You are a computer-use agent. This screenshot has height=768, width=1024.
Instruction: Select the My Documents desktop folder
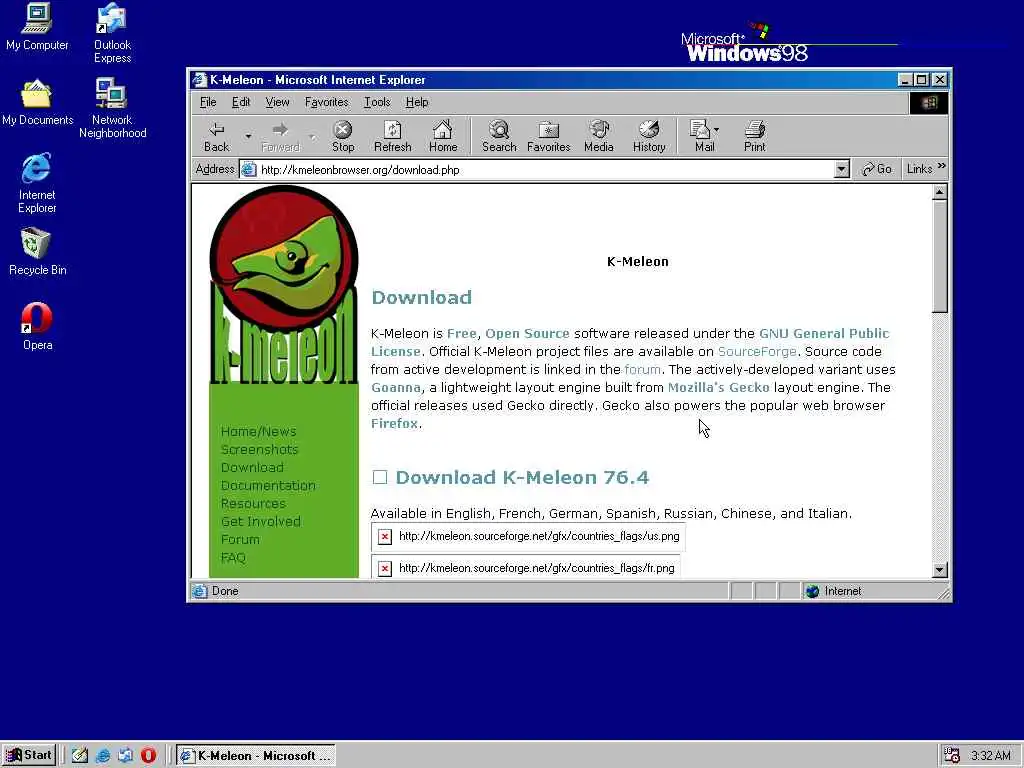click(x=37, y=103)
